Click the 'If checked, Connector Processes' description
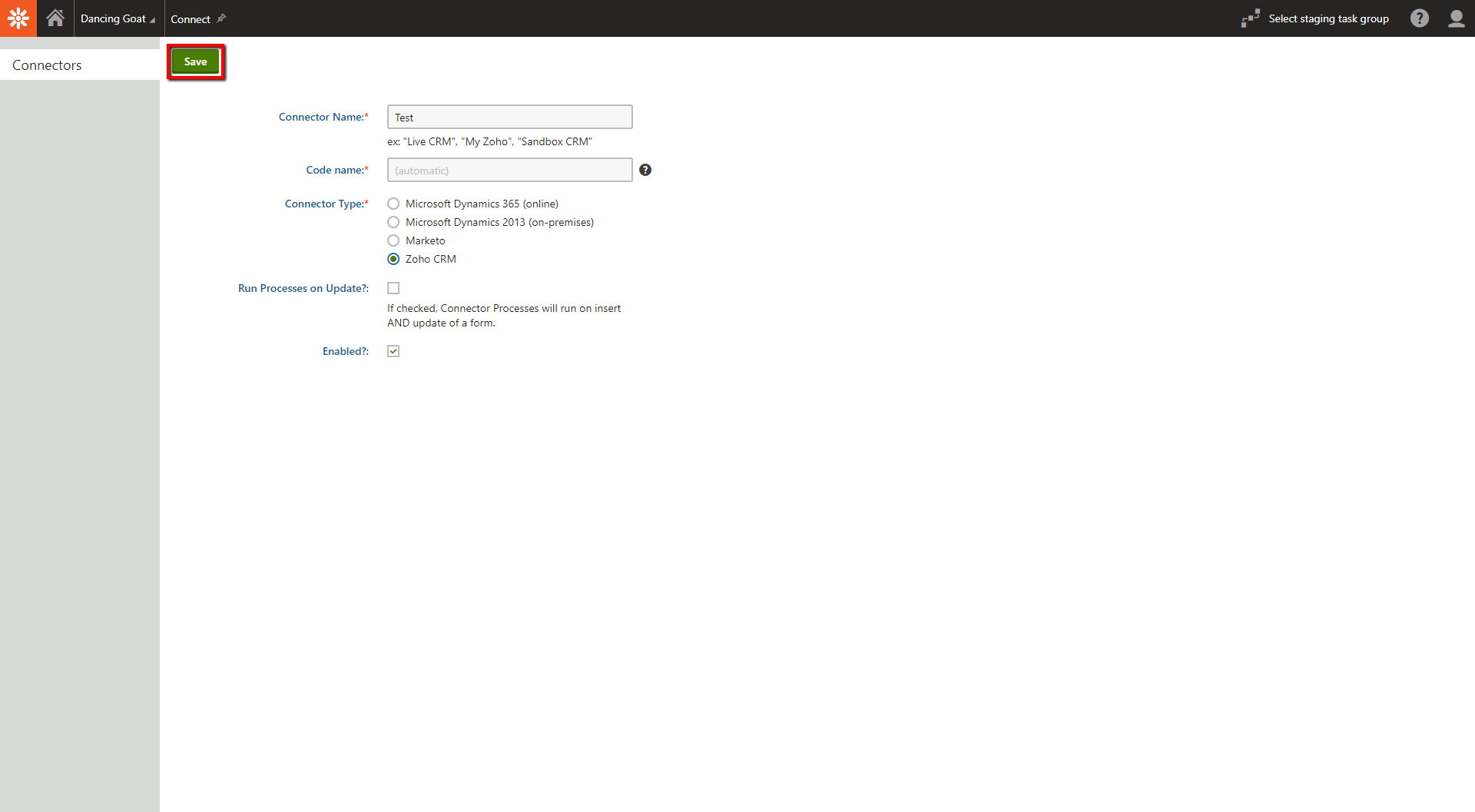Image resolution: width=1475 pixels, height=812 pixels. coord(504,315)
